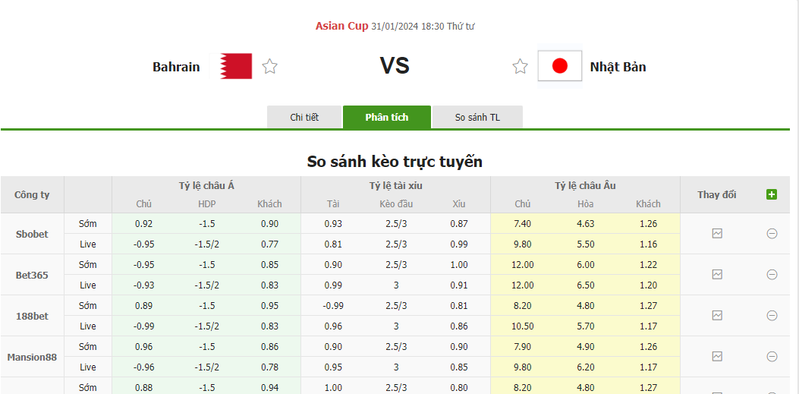Click the Tỷ lệ châu Á column header
799x394 pixels.
pyautogui.click(x=206, y=186)
